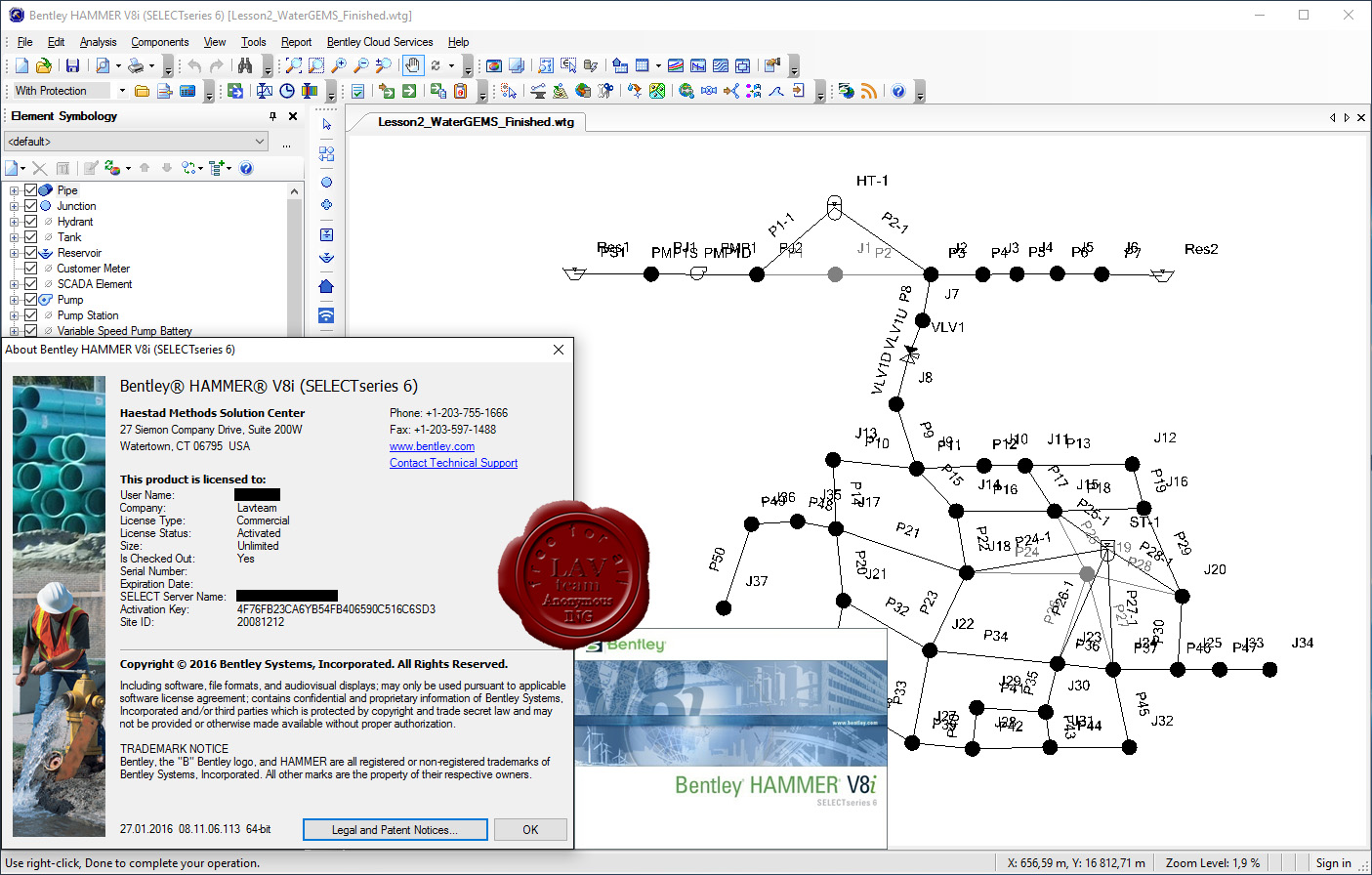This screenshot has height=875, width=1372.
Task: Uncheck the Junction symbology checkbox
Action: 30,206
